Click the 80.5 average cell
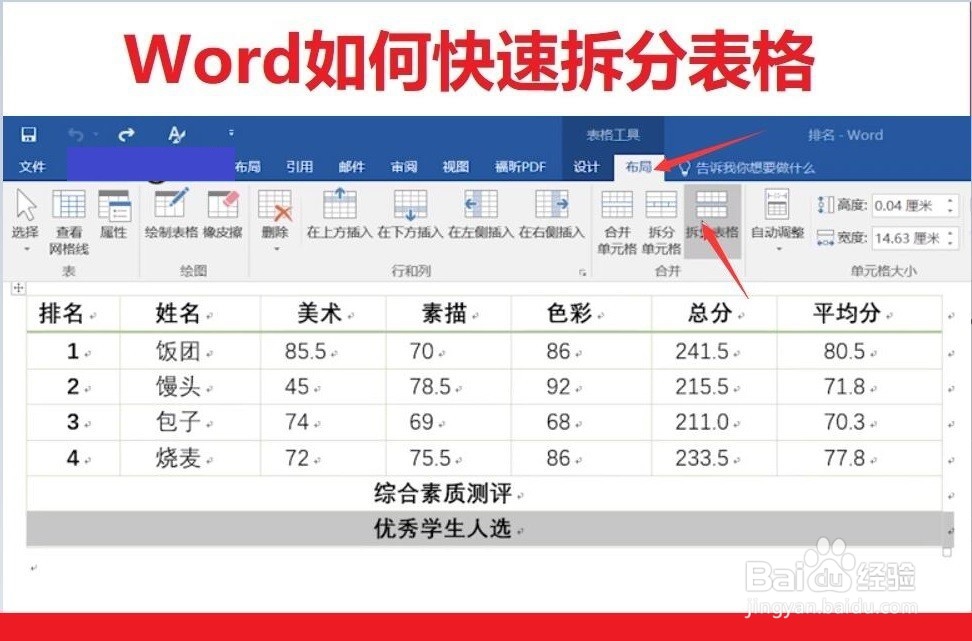The height and width of the screenshot is (641, 972). (x=859, y=351)
